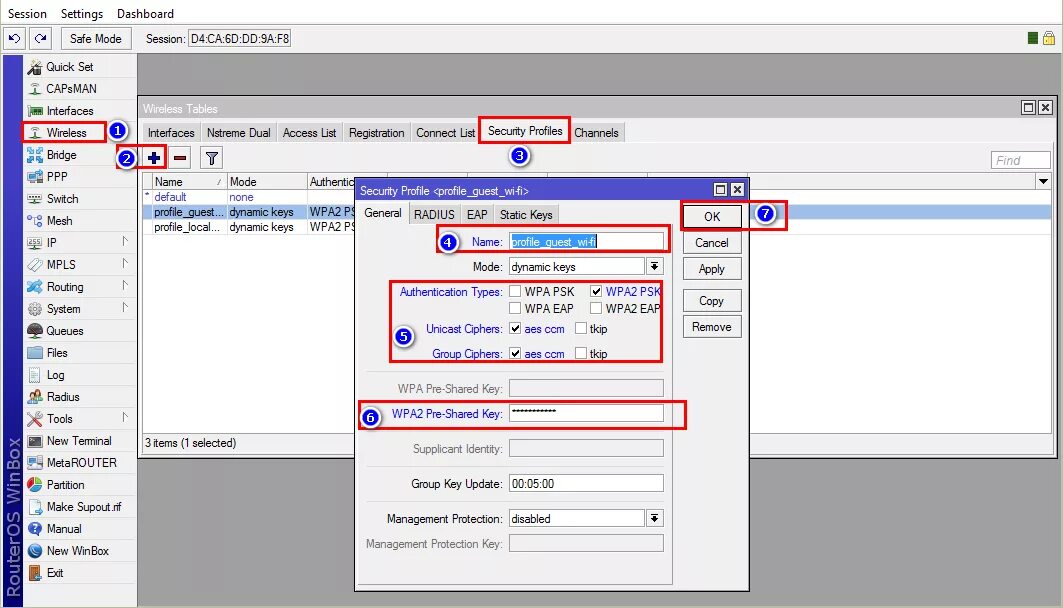Click the WPA2 Pre-Shared Key field
The width and height of the screenshot is (1063, 608).
click(586, 413)
